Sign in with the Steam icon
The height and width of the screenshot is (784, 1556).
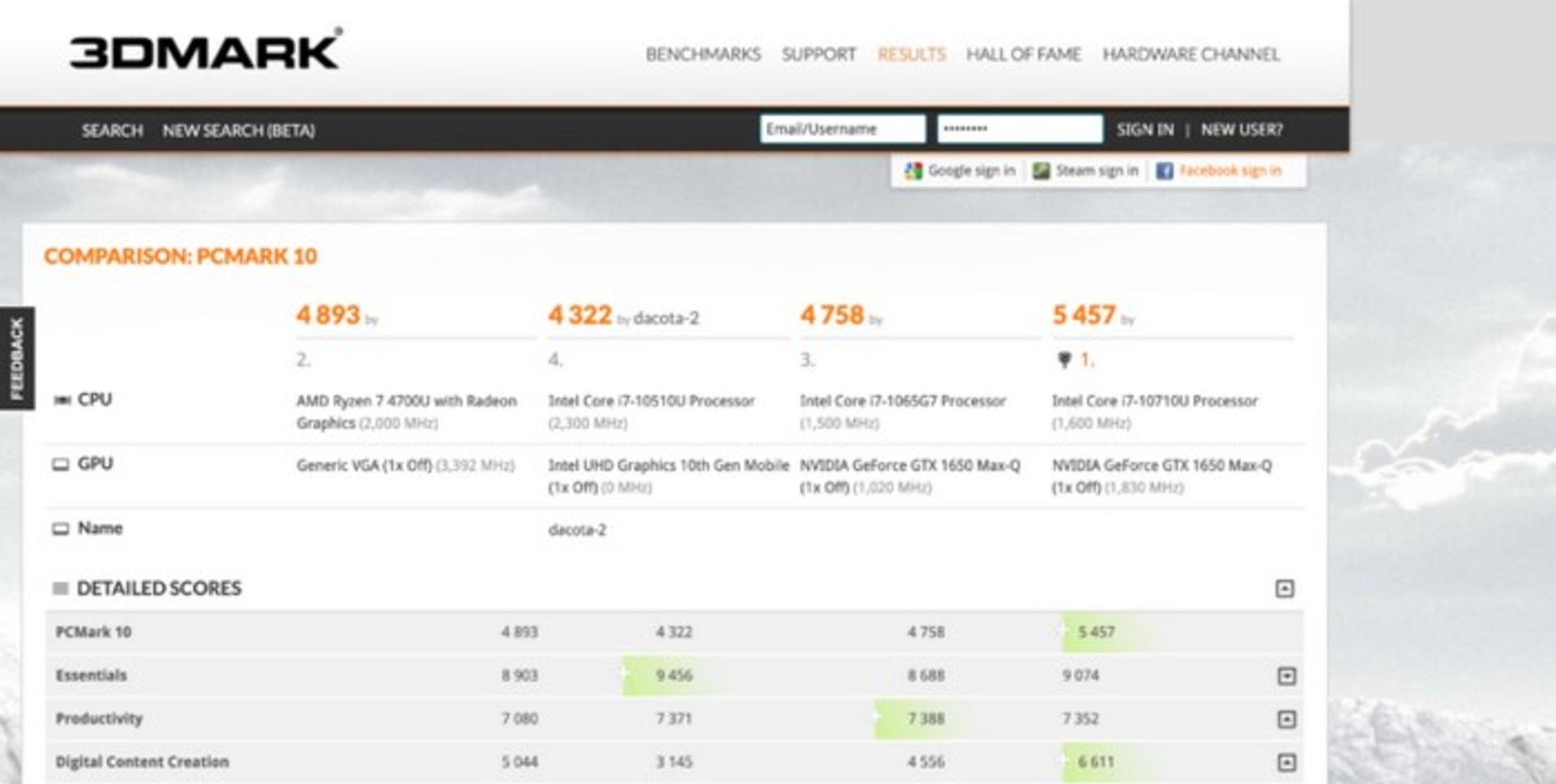1040,170
